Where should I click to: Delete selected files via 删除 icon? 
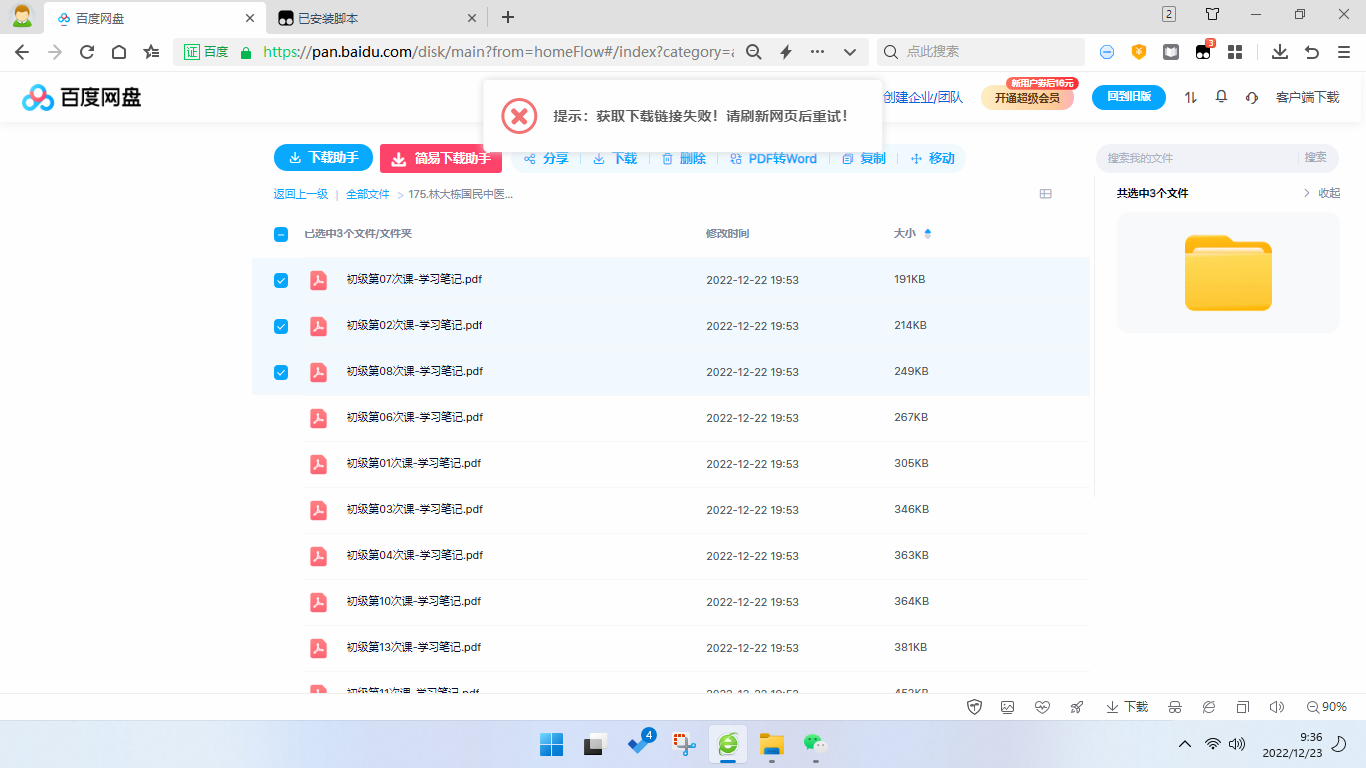click(x=684, y=158)
